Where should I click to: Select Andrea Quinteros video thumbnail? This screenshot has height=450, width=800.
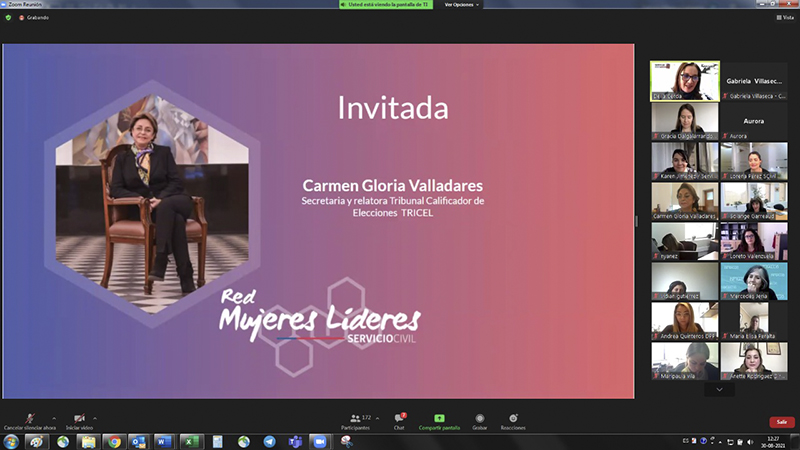click(685, 321)
